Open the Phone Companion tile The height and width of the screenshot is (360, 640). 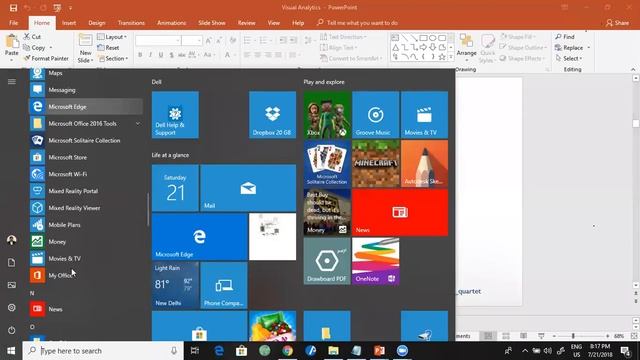click(x=224, y=285)
